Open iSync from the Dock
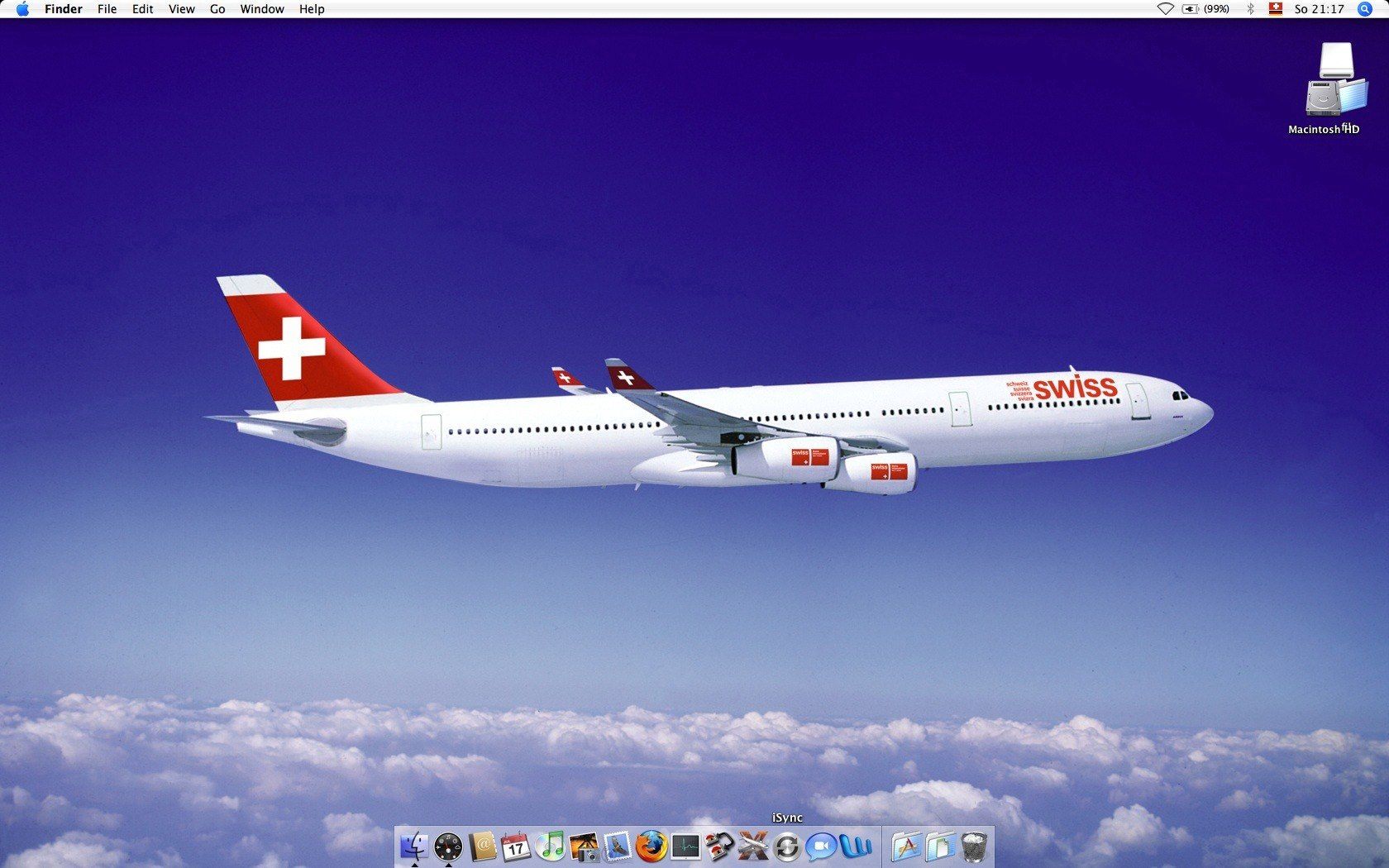The height and width of the screenshot is (868, 1389). [787, 847]
